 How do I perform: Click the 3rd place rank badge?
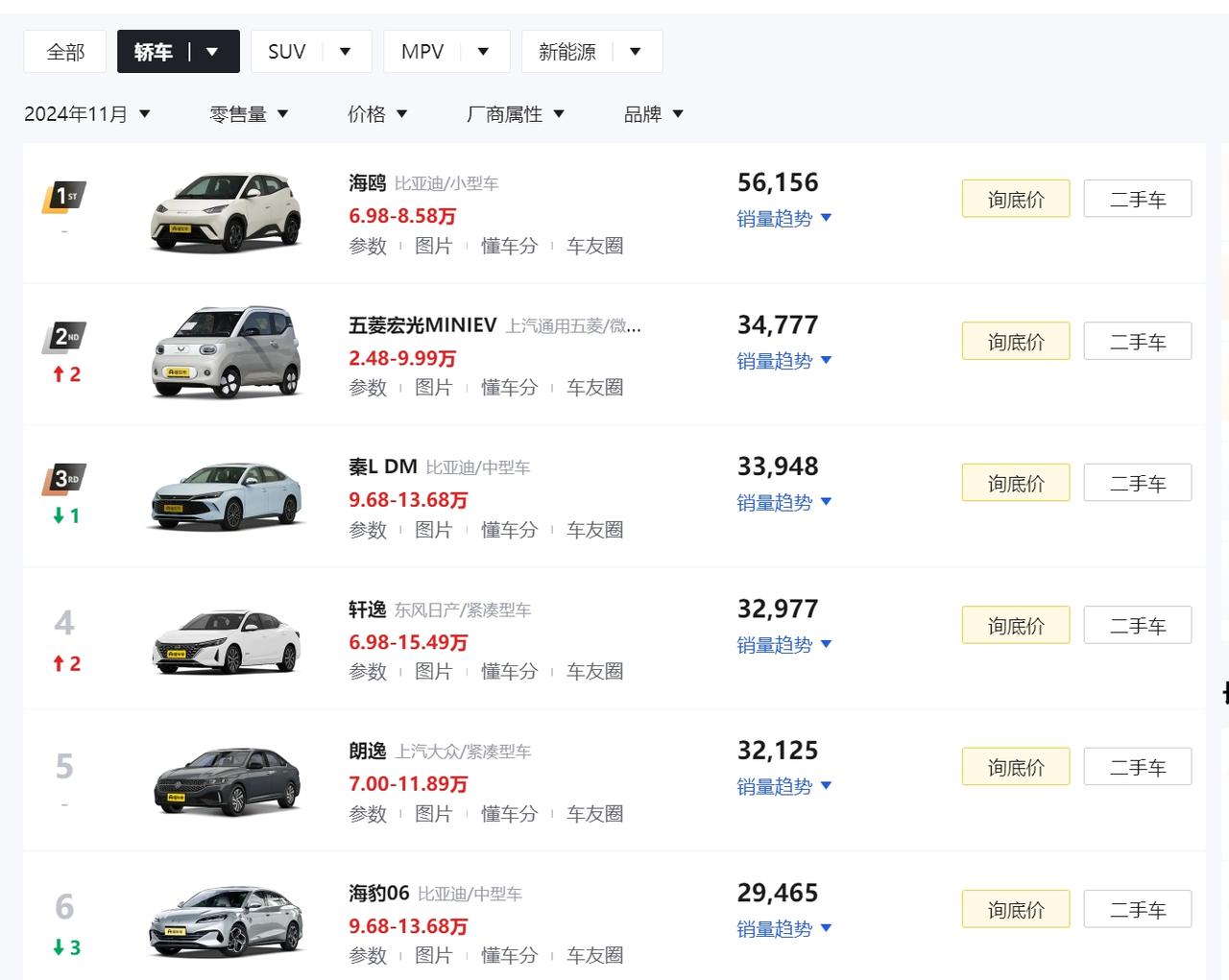pyautogui.click(x=64, y=479)
